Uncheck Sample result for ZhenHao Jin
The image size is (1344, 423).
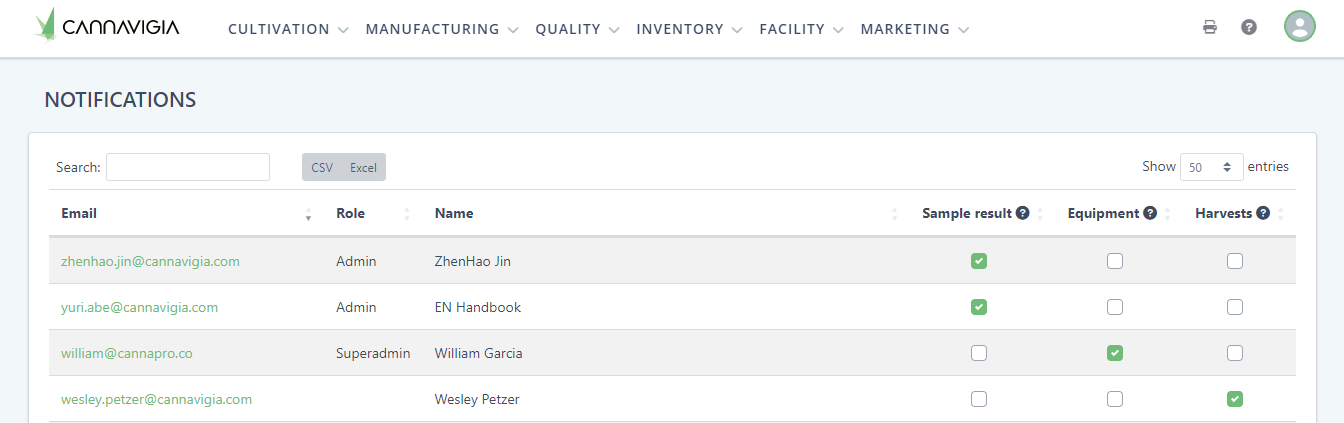tap(979, 261)
